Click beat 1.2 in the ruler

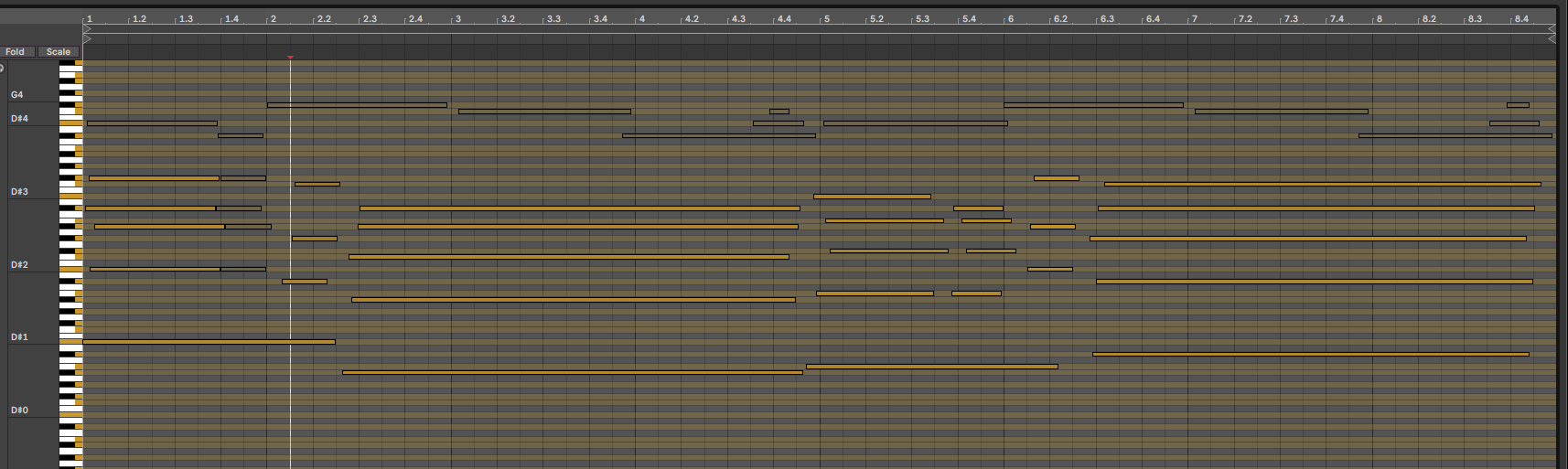click(139, 18)
